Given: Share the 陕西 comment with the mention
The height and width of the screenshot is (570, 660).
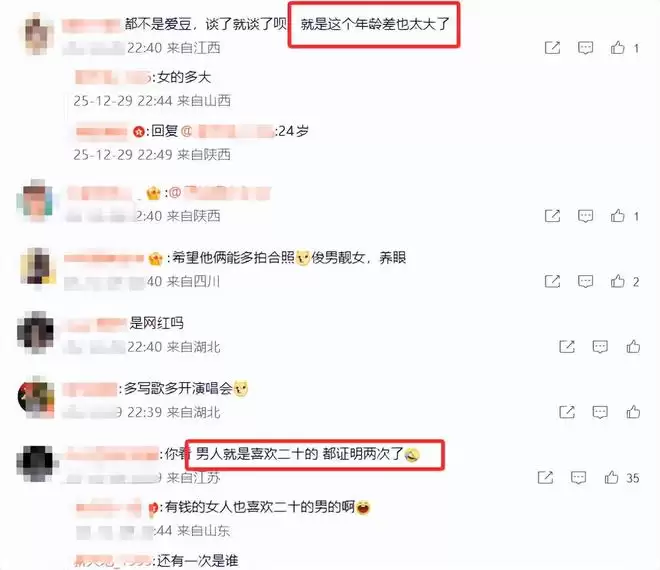Looking at the screenshot, I should [552, 216].
